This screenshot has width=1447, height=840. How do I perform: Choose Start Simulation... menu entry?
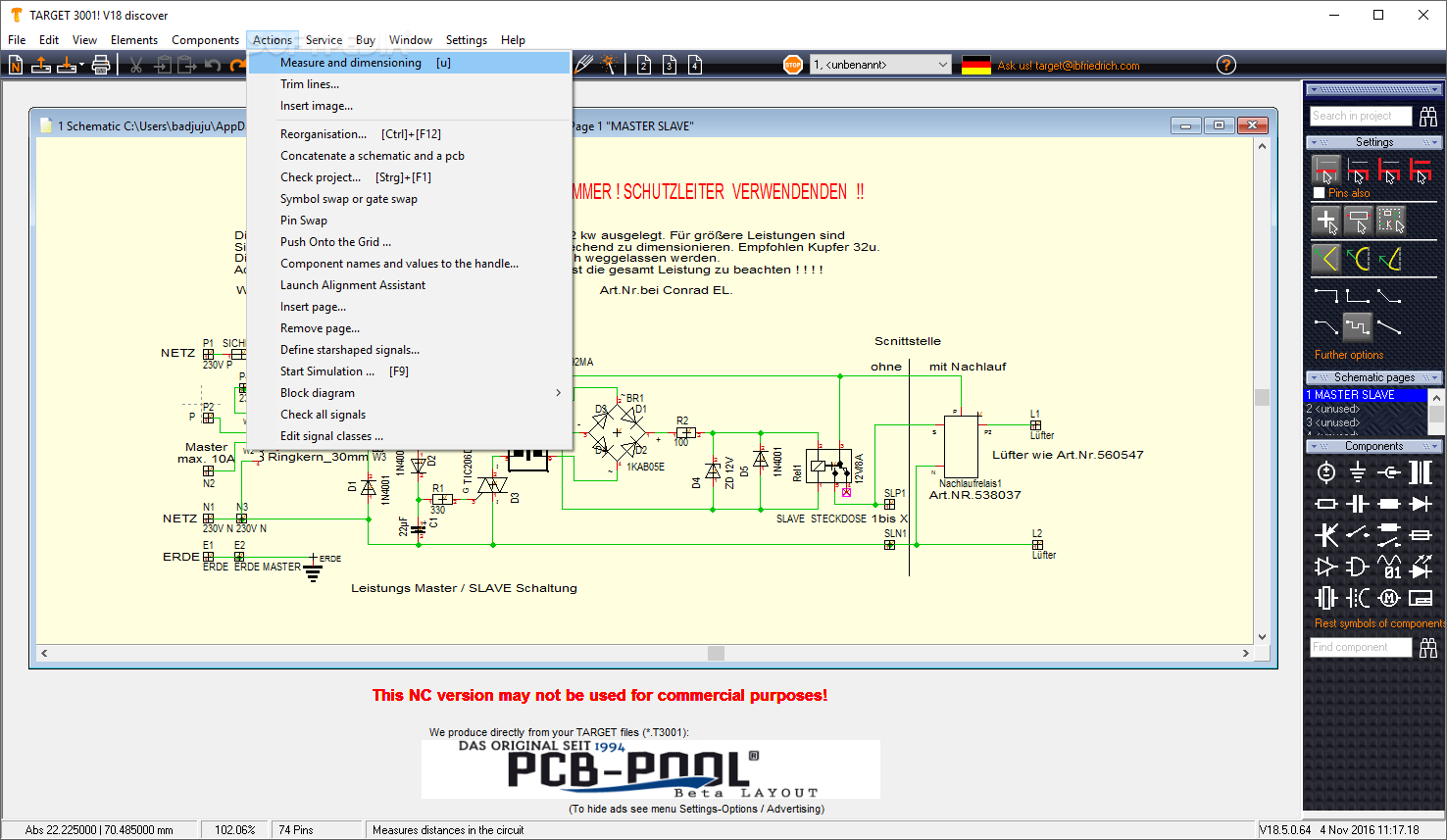pos(409,371)
